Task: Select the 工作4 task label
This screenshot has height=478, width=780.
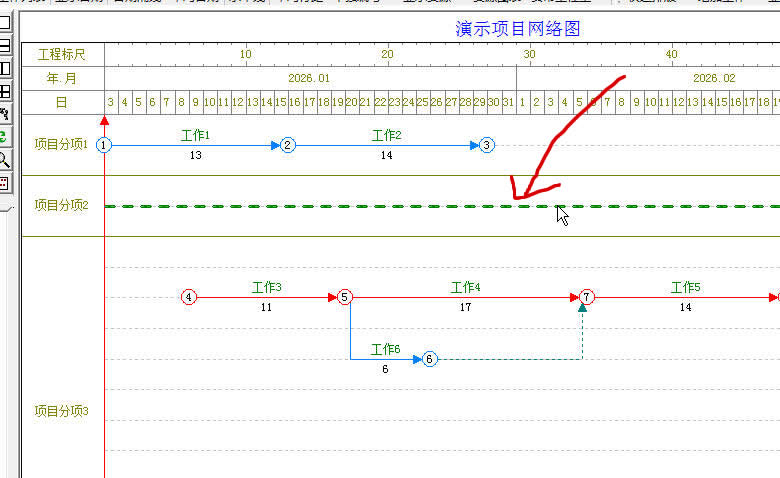Action: click(465, 287)
